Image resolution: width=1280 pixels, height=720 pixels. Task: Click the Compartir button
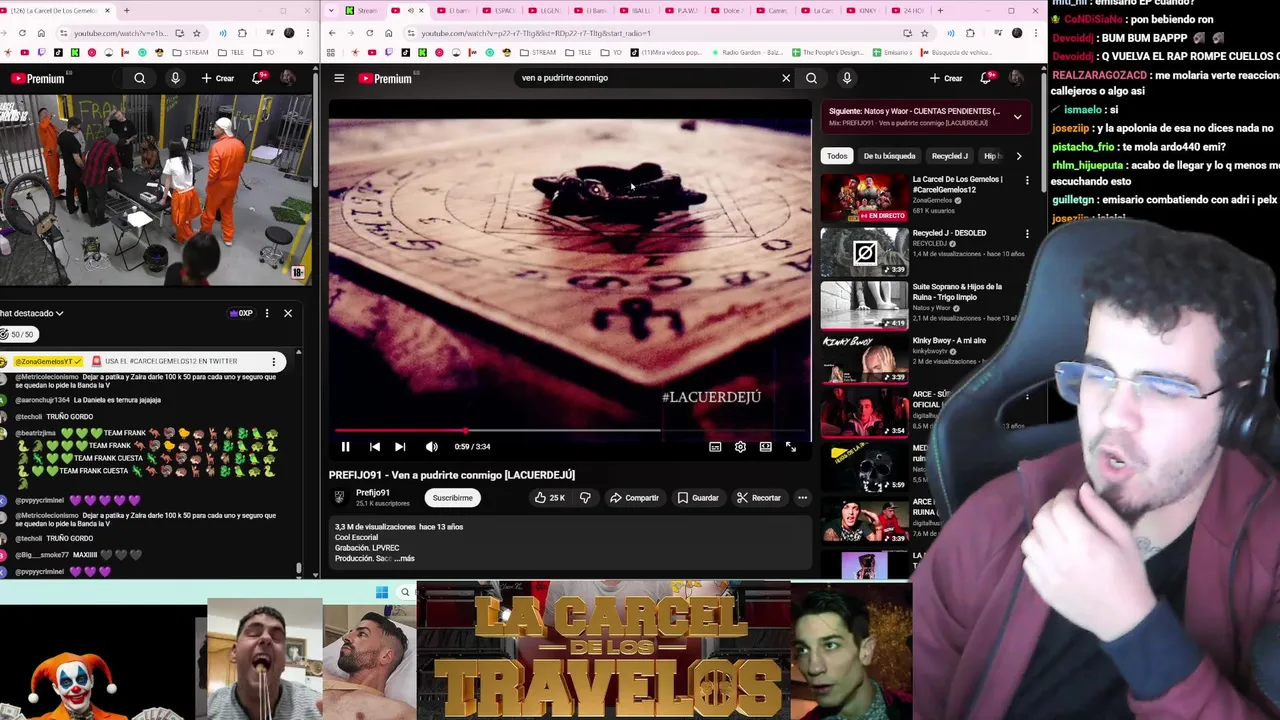(634, 498)
